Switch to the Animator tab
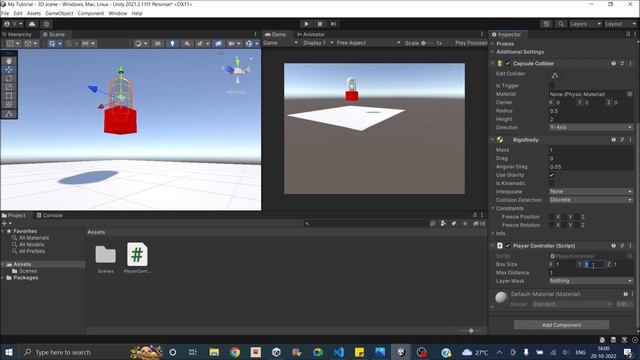 [311, 34]
